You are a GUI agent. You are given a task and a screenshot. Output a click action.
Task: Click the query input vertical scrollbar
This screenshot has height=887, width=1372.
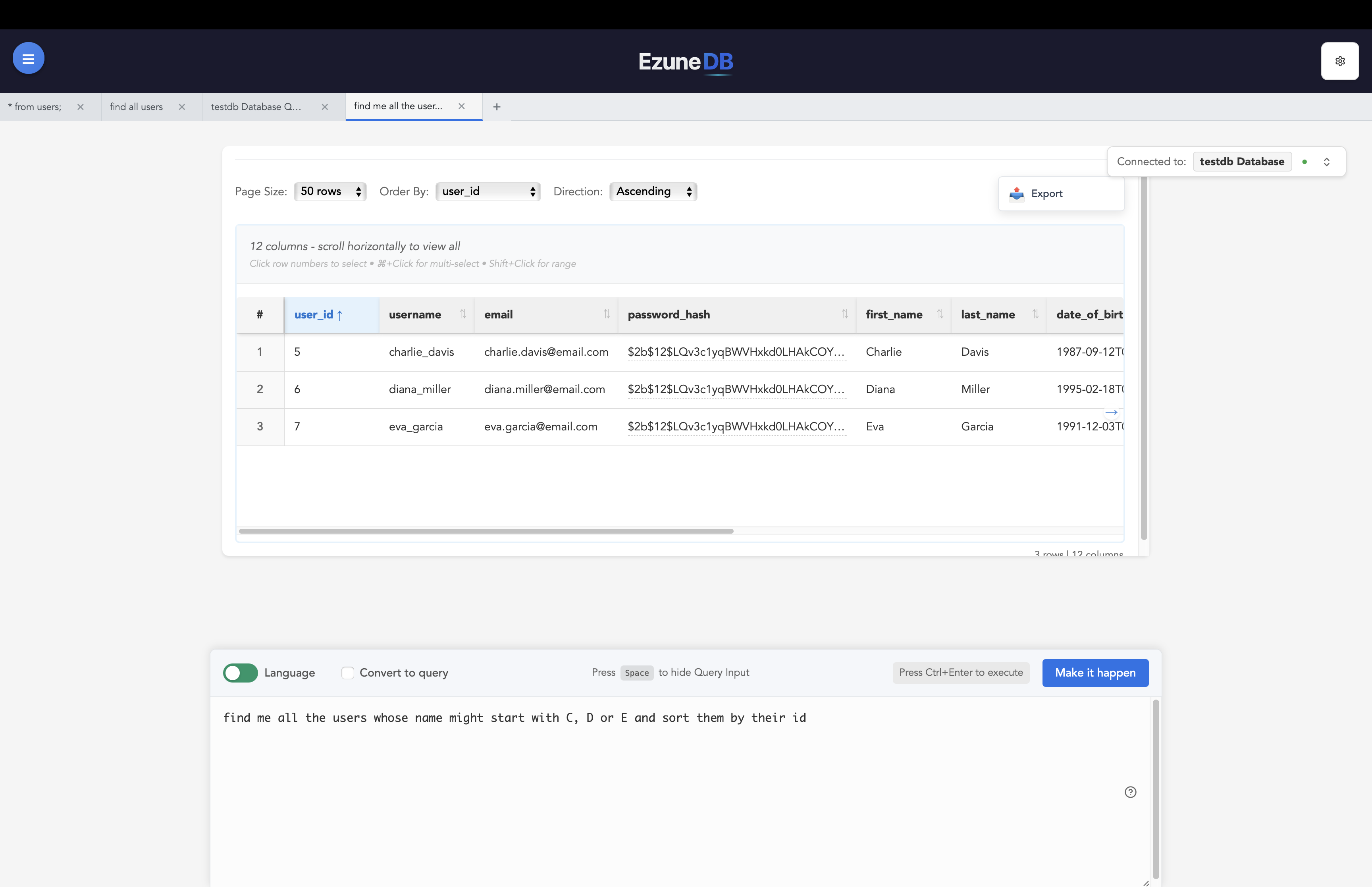tap(1156, 789)
